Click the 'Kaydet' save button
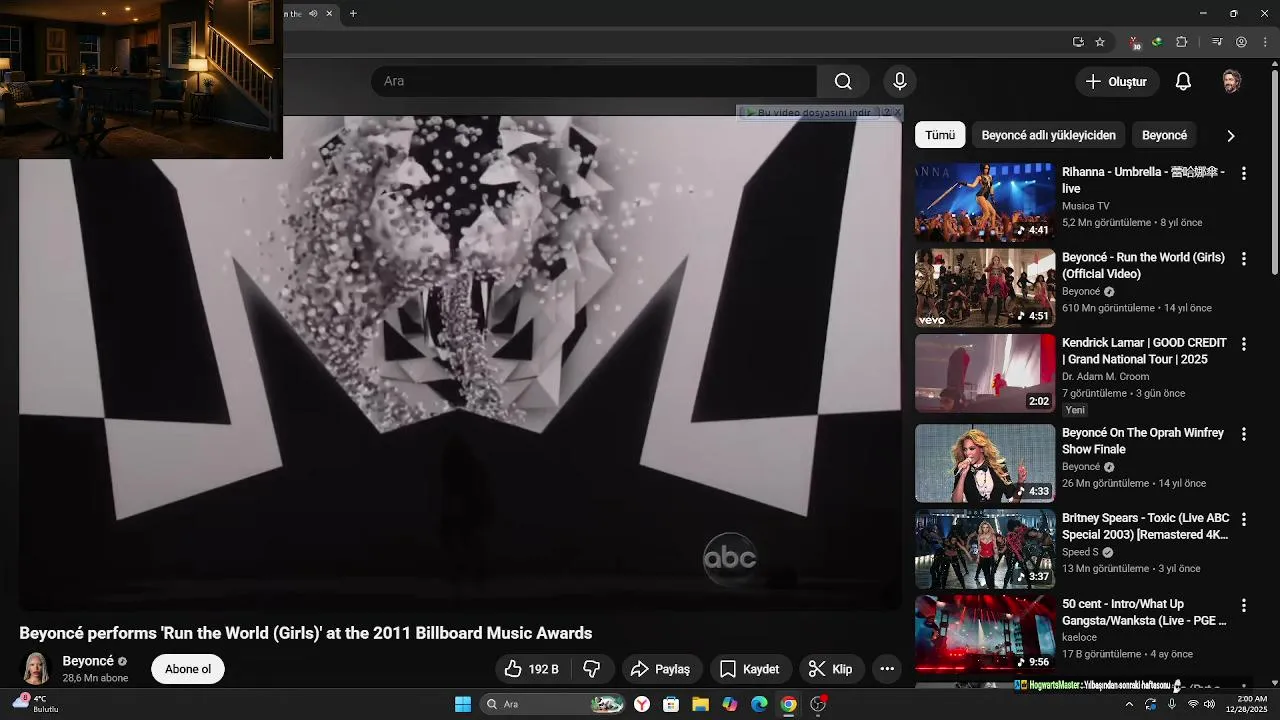Viewport: 1280px width, 720px height. (x=750, y=669)
